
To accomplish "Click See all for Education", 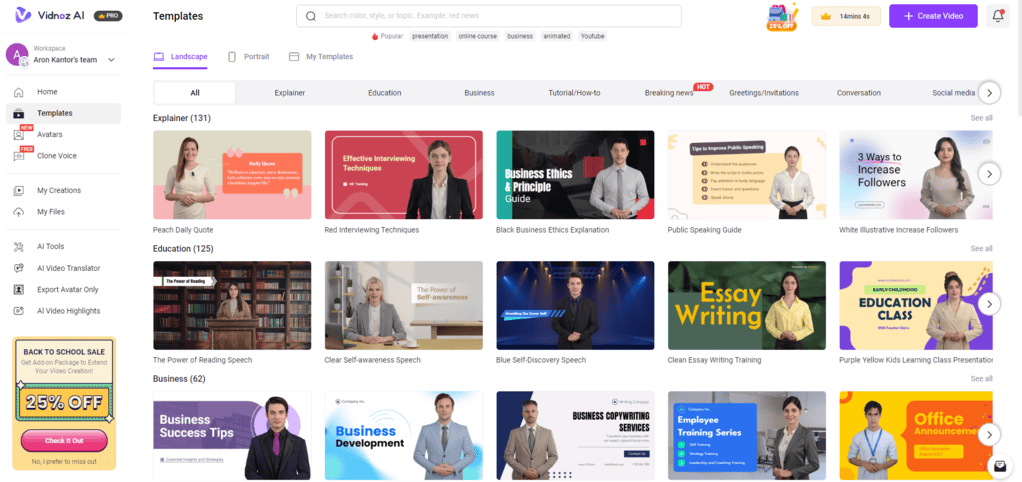I will coord(981,249).
